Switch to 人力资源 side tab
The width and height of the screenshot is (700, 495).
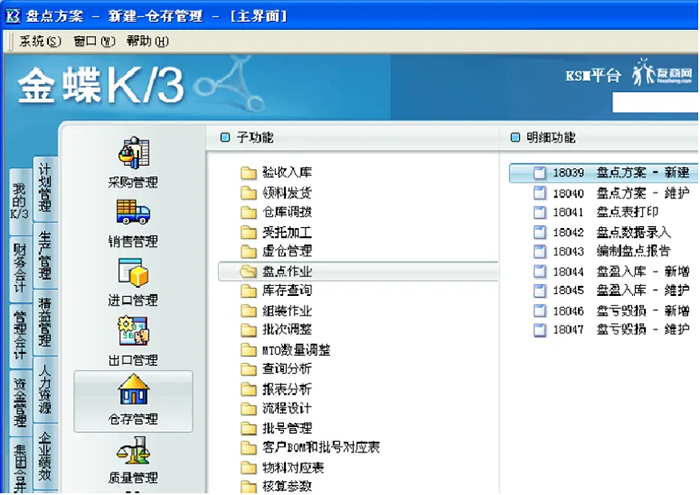pos(45,389)
